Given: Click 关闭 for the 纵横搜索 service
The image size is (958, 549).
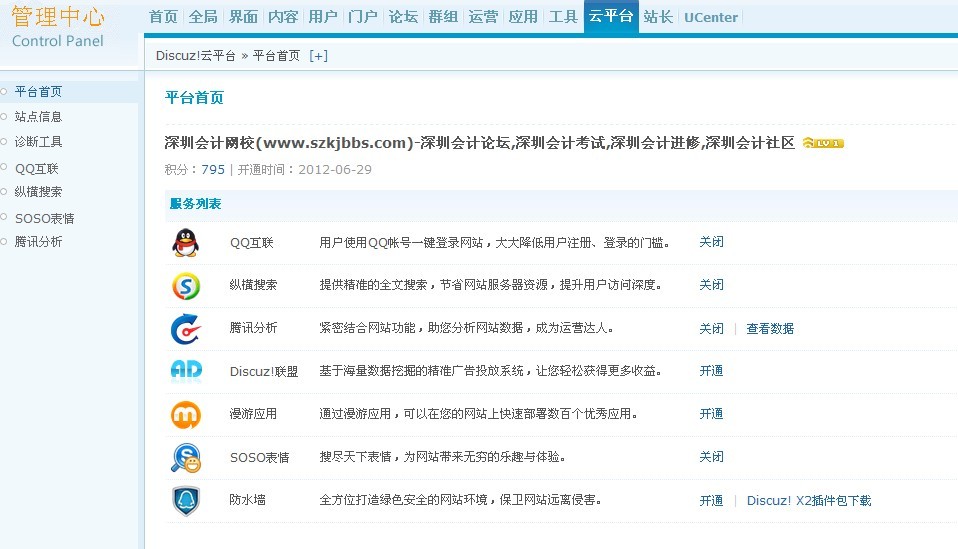Looking at the screenshot, I should 711,285.
